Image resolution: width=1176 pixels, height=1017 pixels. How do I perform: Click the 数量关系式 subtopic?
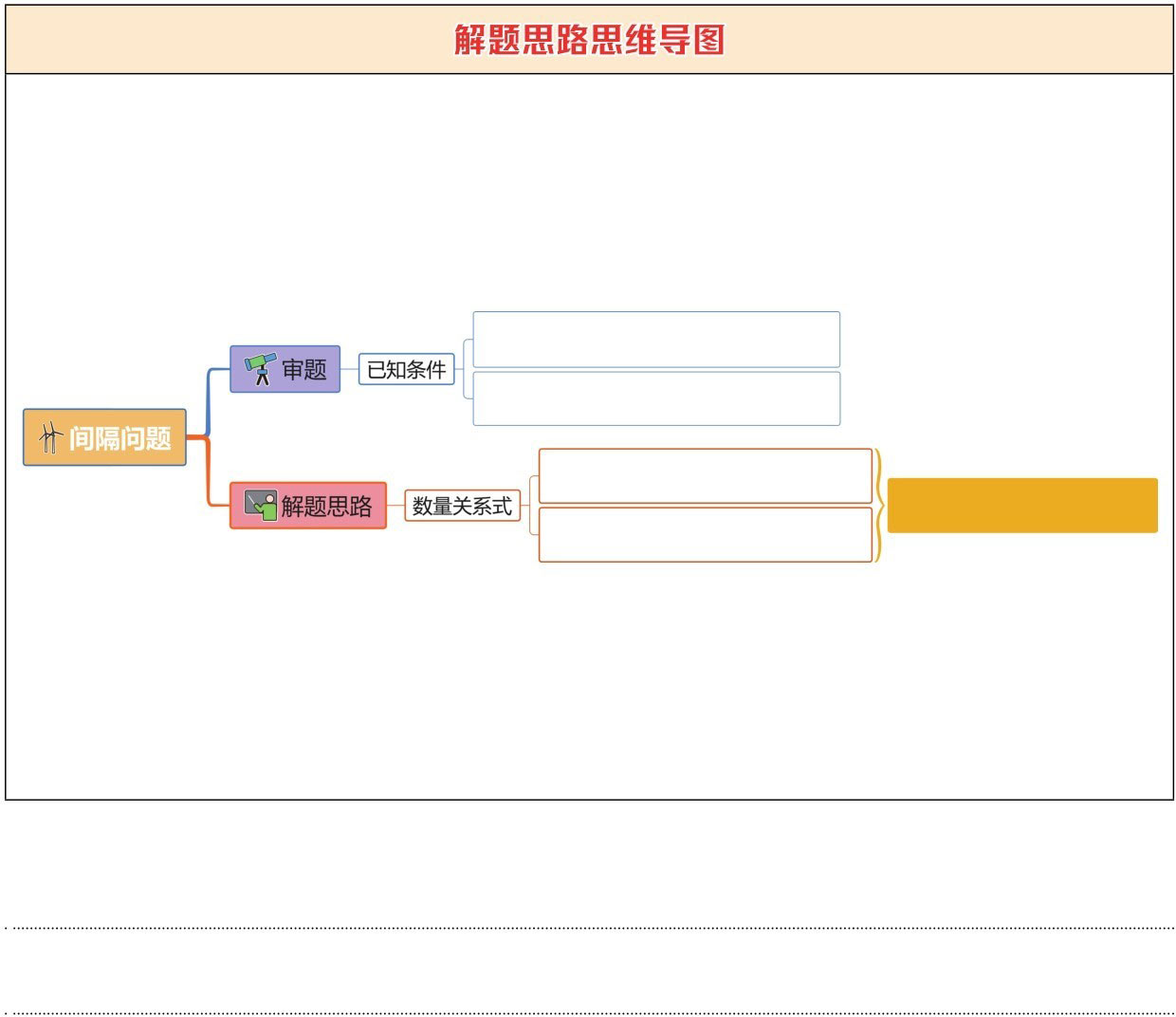[462, 506]
